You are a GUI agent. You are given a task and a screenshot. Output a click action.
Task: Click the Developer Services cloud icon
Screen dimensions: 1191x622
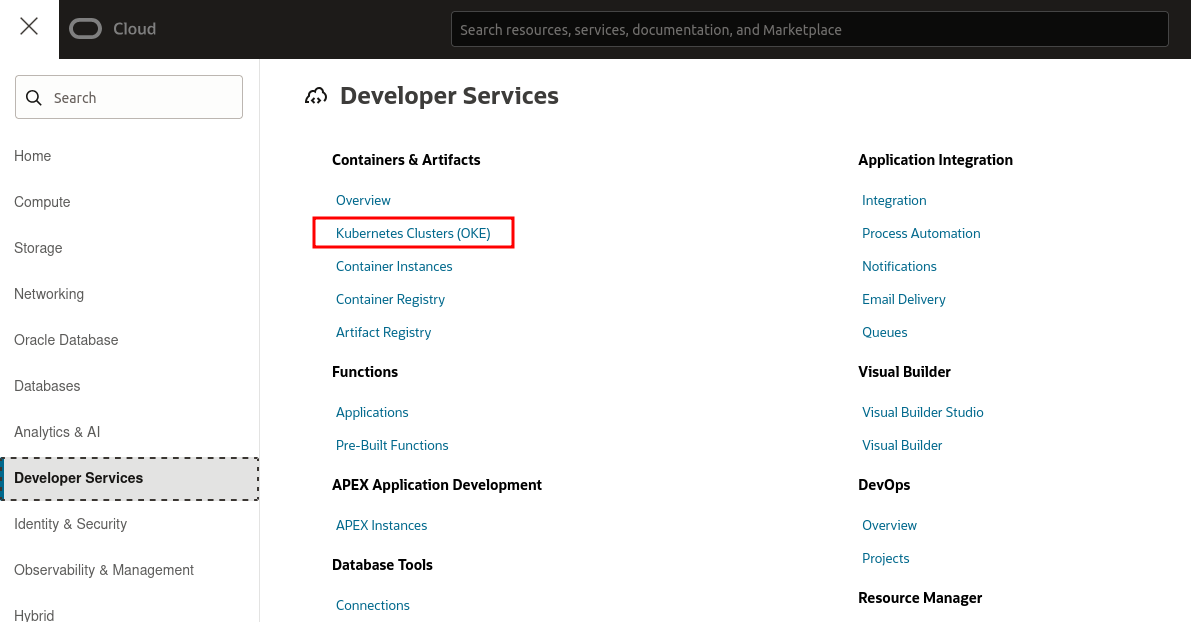(x=316, y=96)
